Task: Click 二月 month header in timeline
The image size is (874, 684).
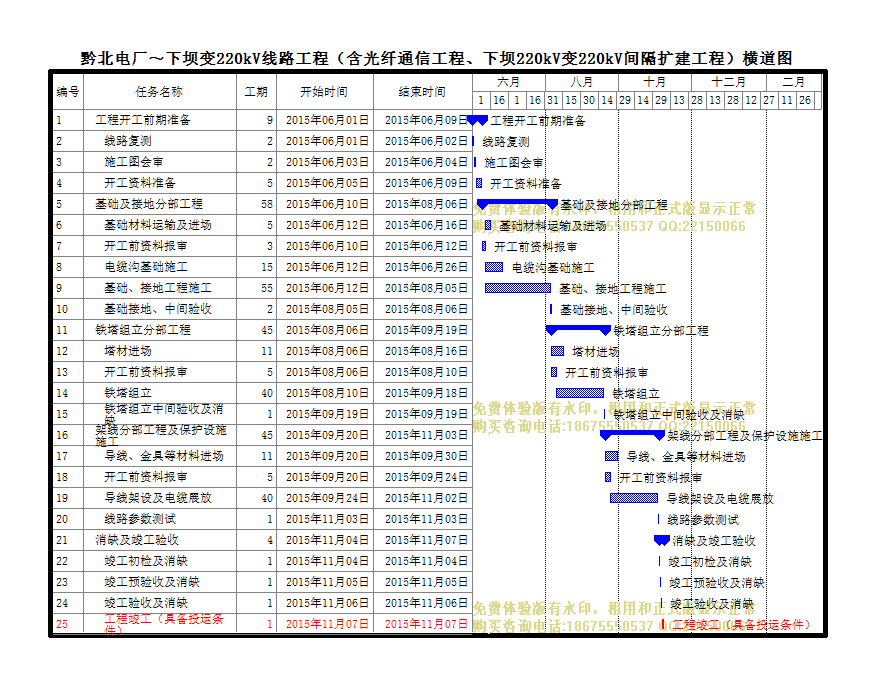Action: [x=793, y=82]
